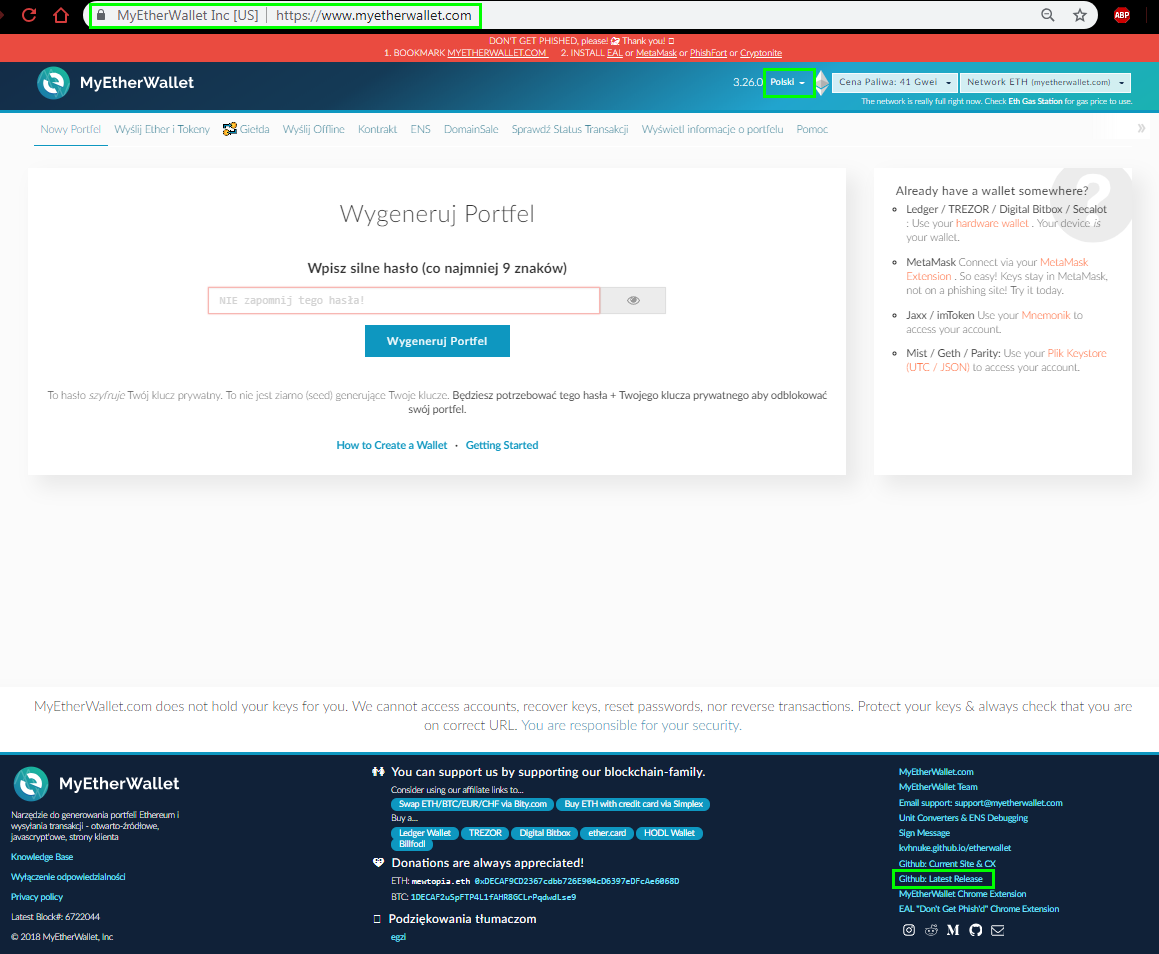Go to the browser home icon
Screen dimensions: 1159x954
point(61,15)
